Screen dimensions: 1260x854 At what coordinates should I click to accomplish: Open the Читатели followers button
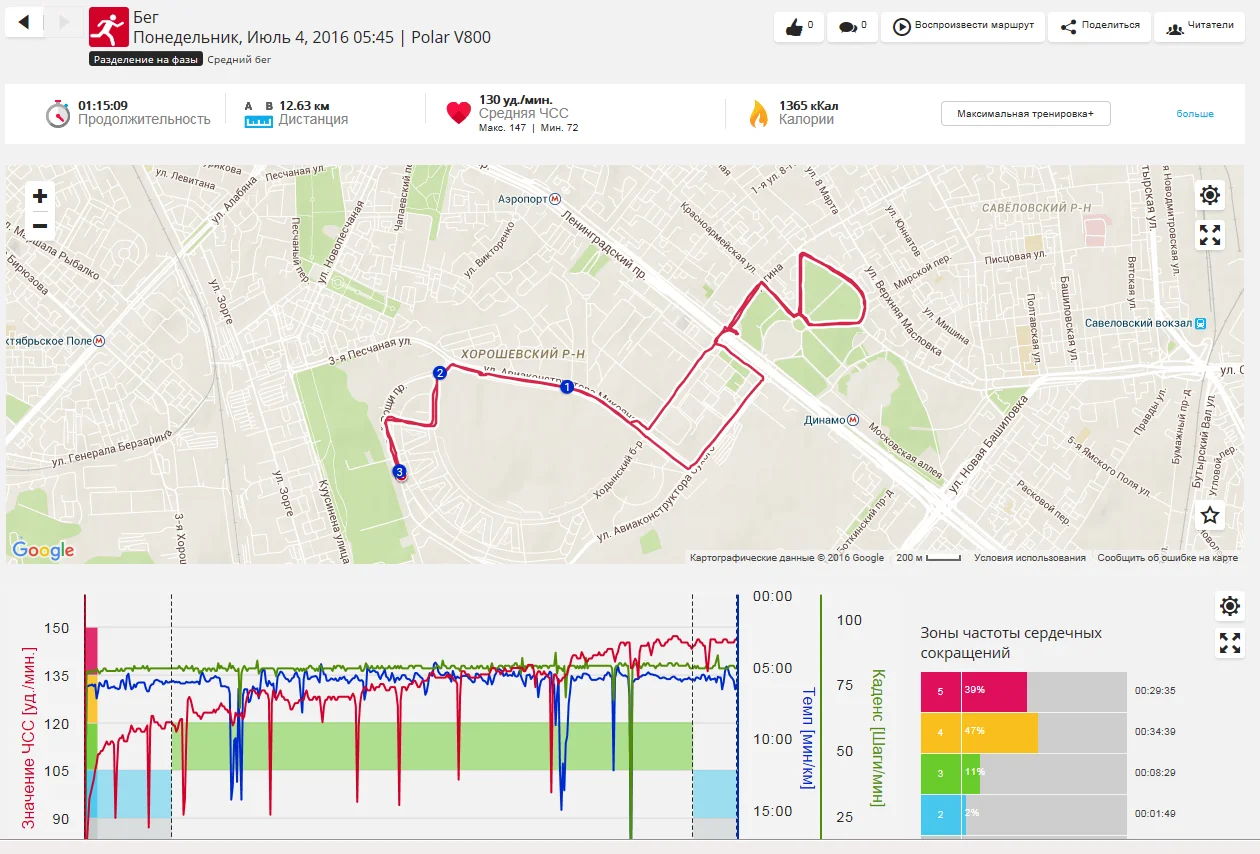[1199, 27]
